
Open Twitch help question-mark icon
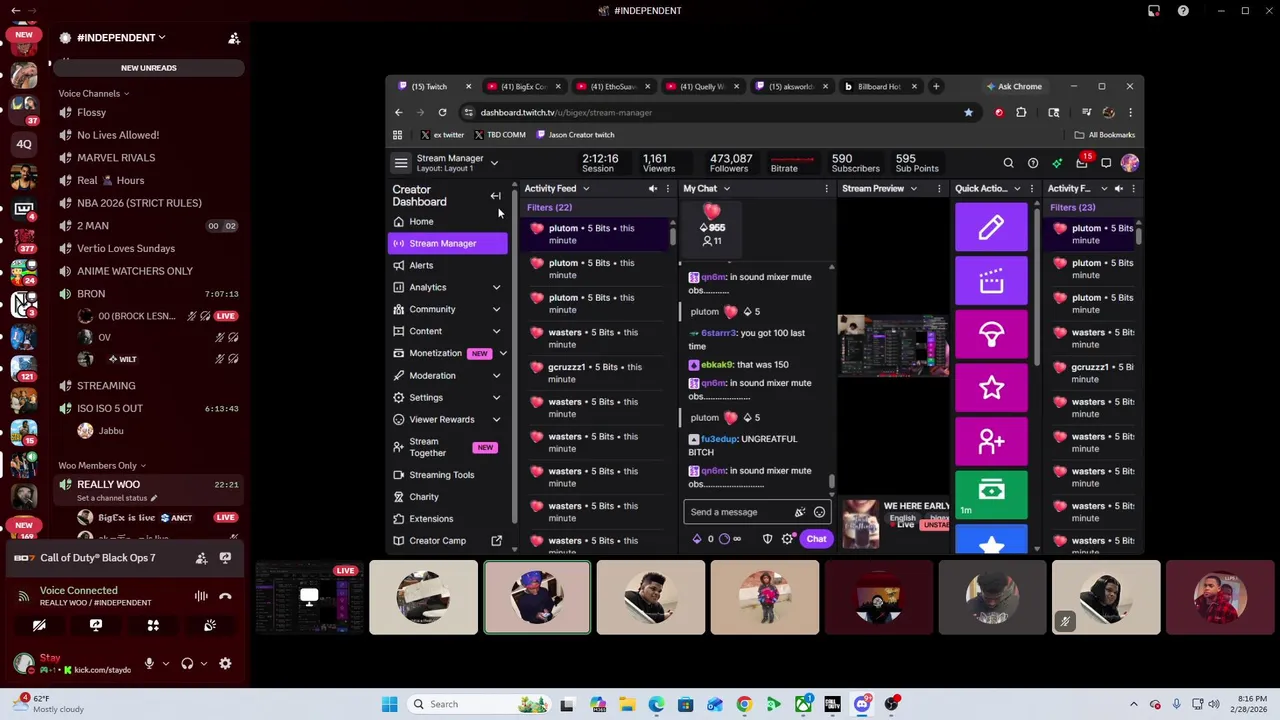[x=1033, y=163]
